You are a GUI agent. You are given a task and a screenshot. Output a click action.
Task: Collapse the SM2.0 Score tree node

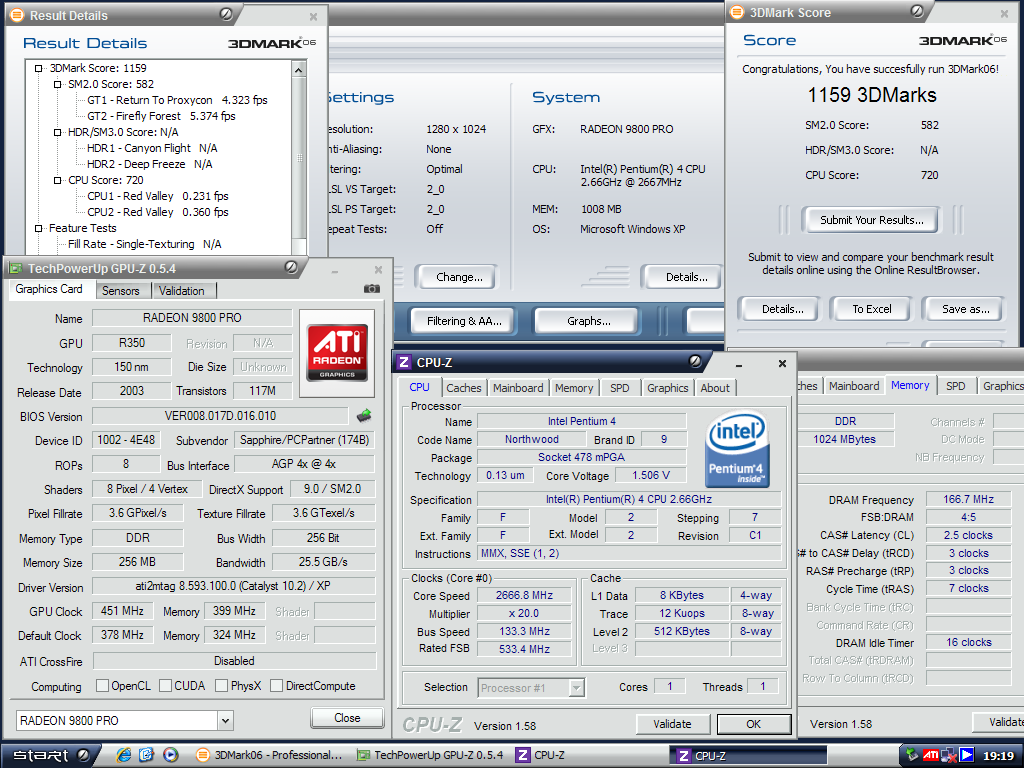point(57,84)
